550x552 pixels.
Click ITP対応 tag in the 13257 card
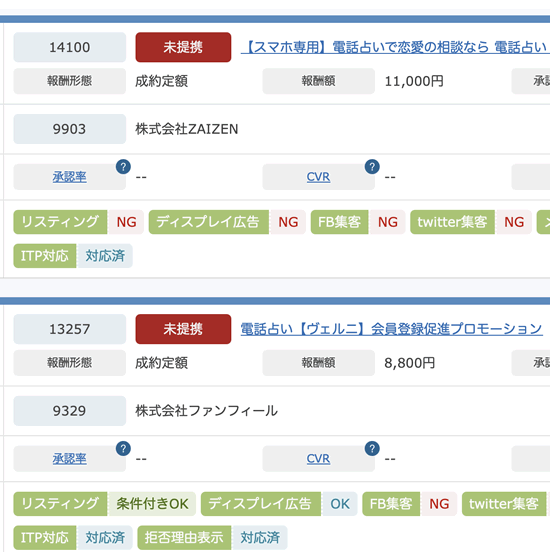[x=45, y=538]
